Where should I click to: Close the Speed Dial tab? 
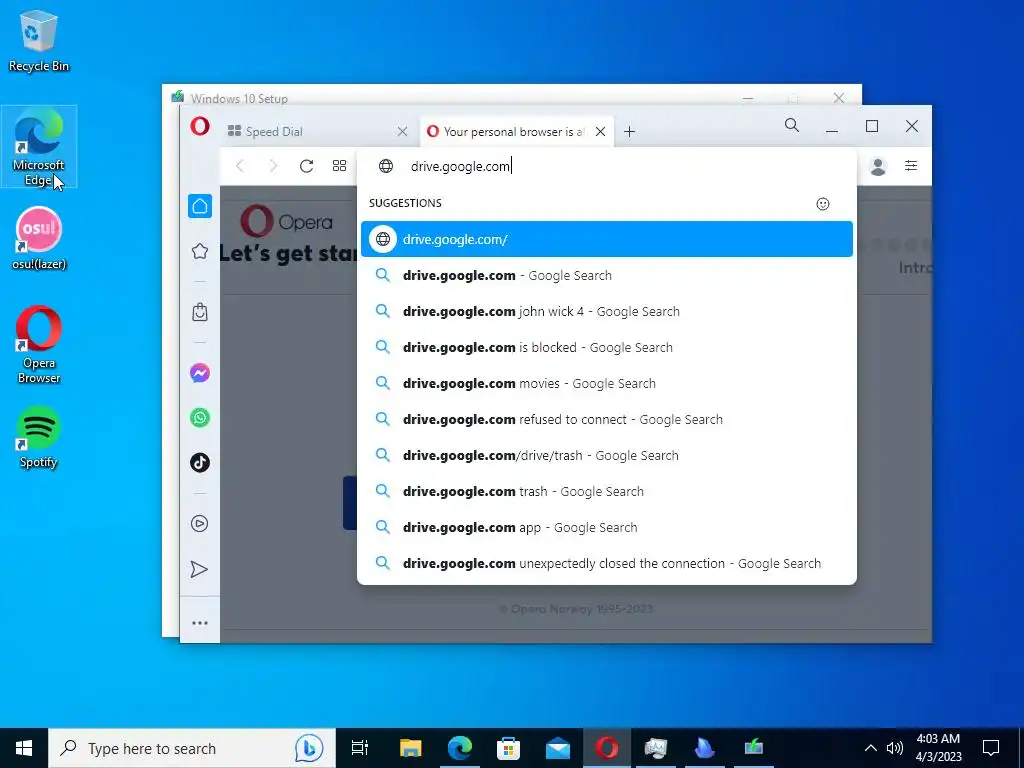pos(402,132)
